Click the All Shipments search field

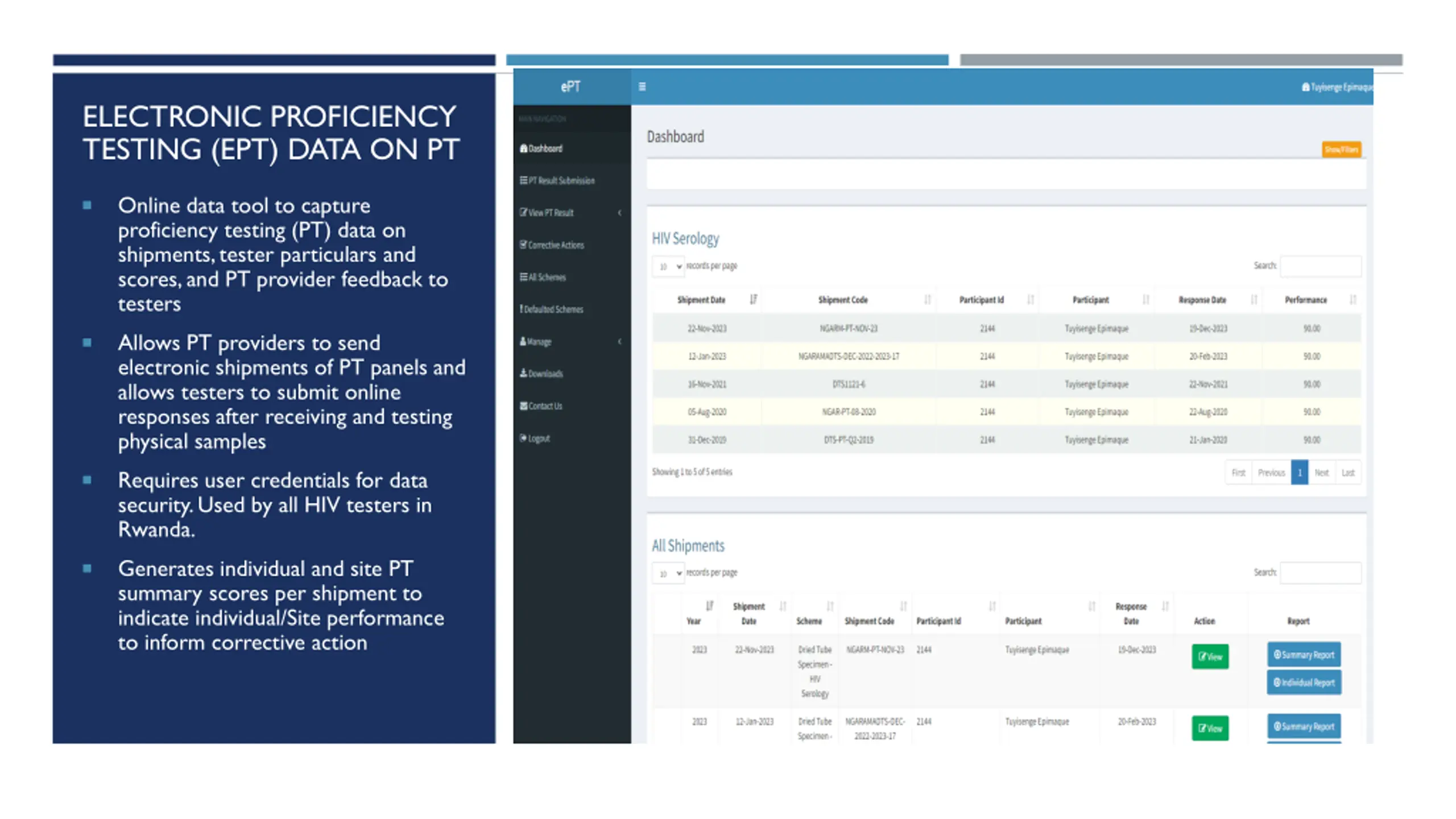pyautogui.click(x=1321, y=573)
